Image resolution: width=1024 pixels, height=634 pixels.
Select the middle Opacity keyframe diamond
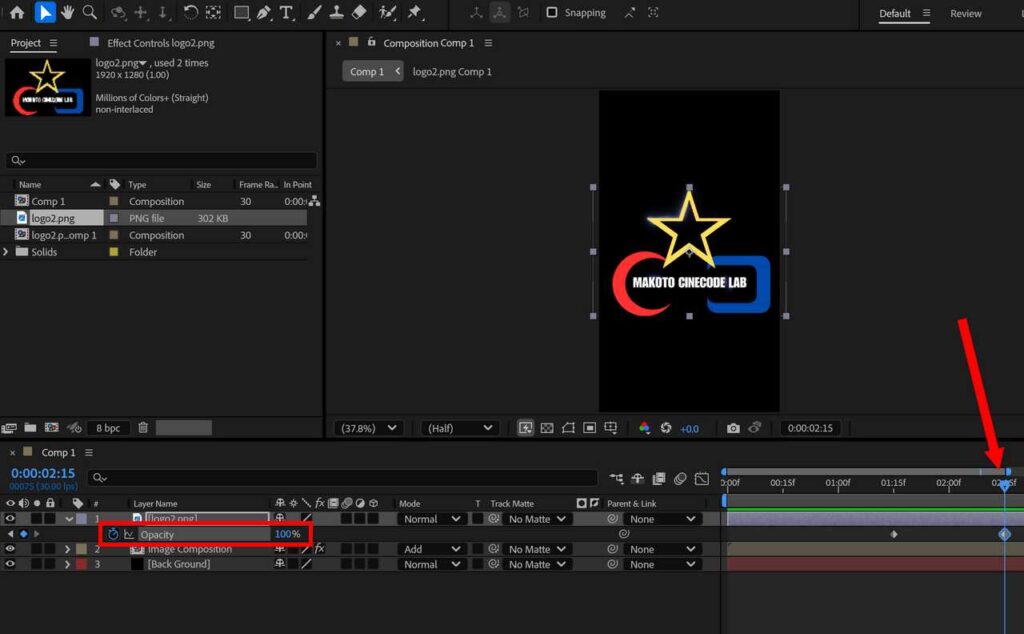tap(893, 534)
